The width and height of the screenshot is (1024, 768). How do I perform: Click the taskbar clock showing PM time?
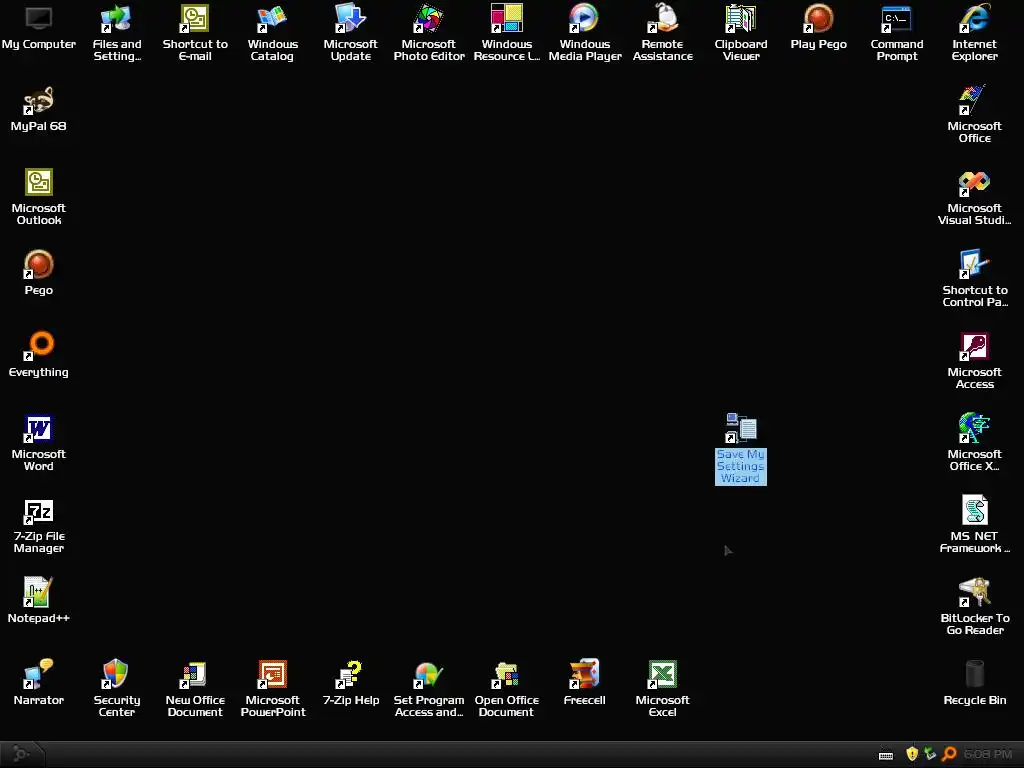pyautogui.click(x=988, y=754)
